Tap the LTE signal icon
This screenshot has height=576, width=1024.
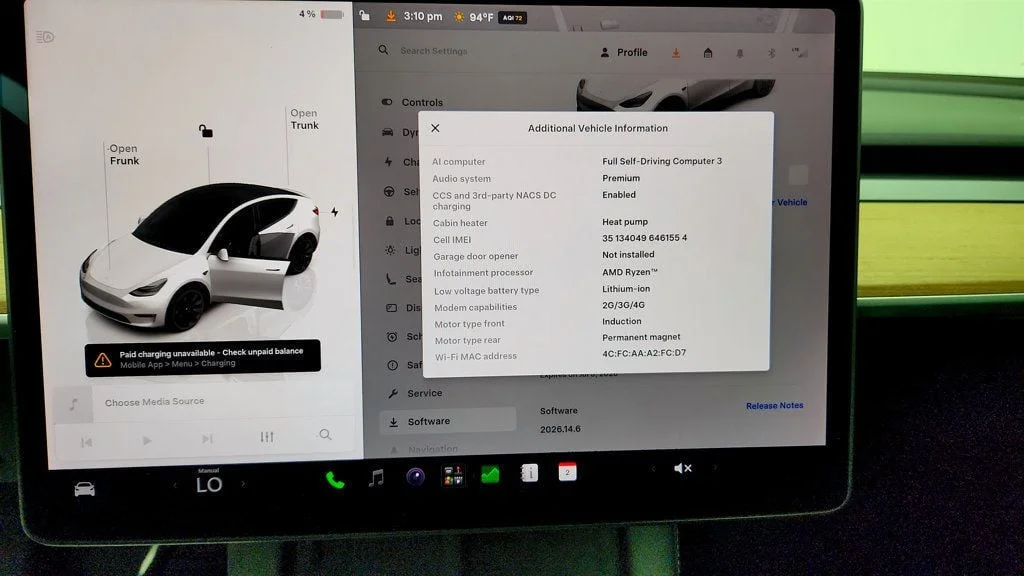(x=799, y=52)
